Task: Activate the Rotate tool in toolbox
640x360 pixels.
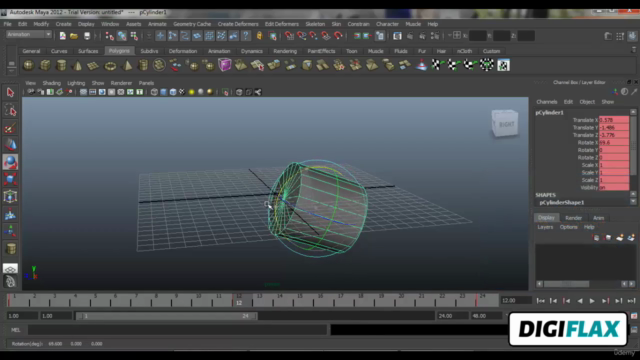Action: 10,162
